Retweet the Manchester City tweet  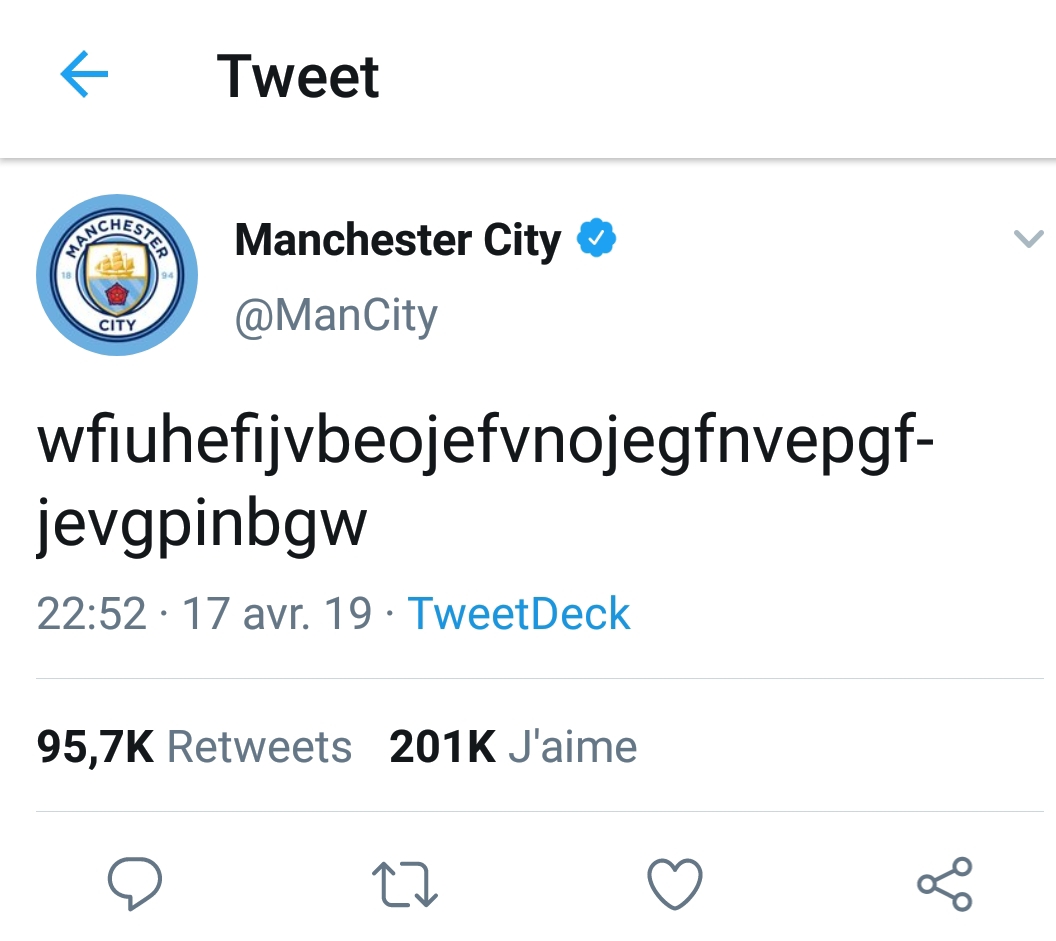click(x=404, y=884)
